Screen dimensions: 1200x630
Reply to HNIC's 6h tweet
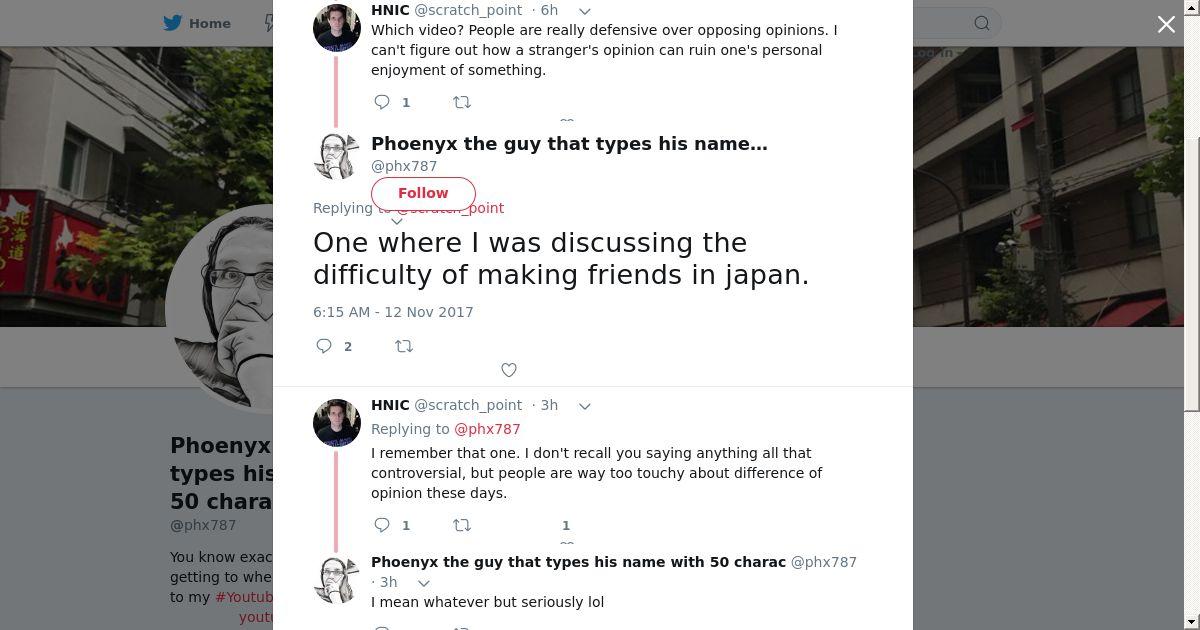pos(382,102)
